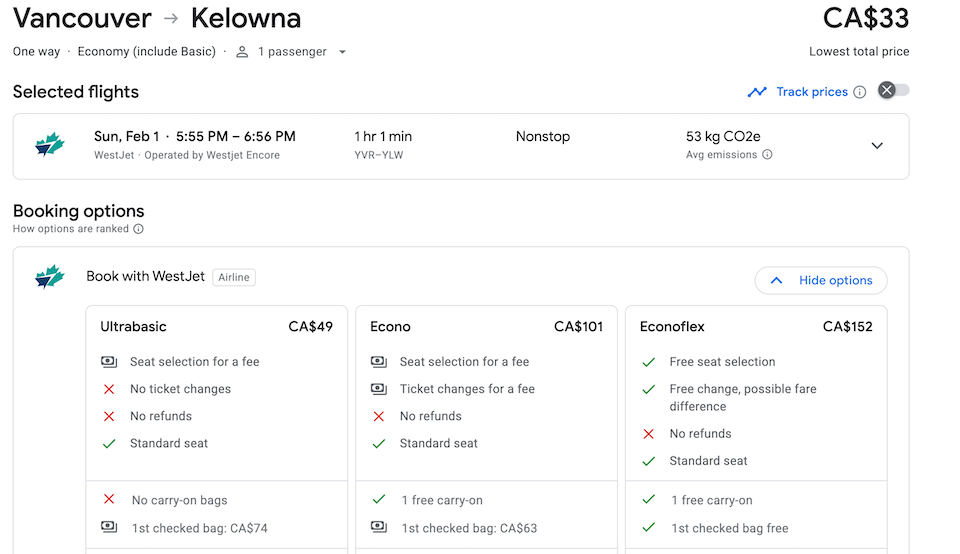Click the Econo ticket changes fee icon

pos(379,389)
